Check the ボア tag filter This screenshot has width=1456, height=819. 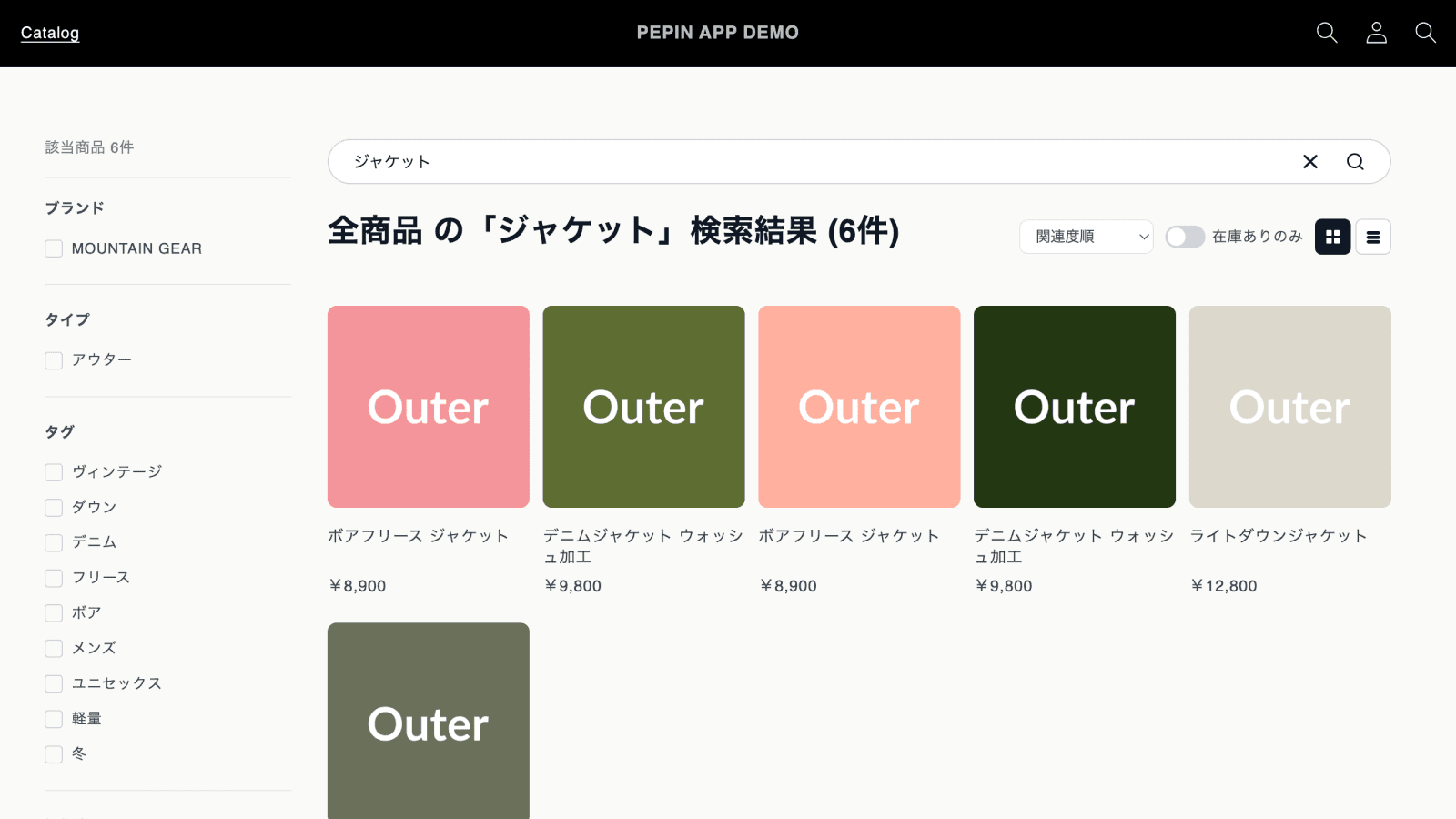(54, 613)
